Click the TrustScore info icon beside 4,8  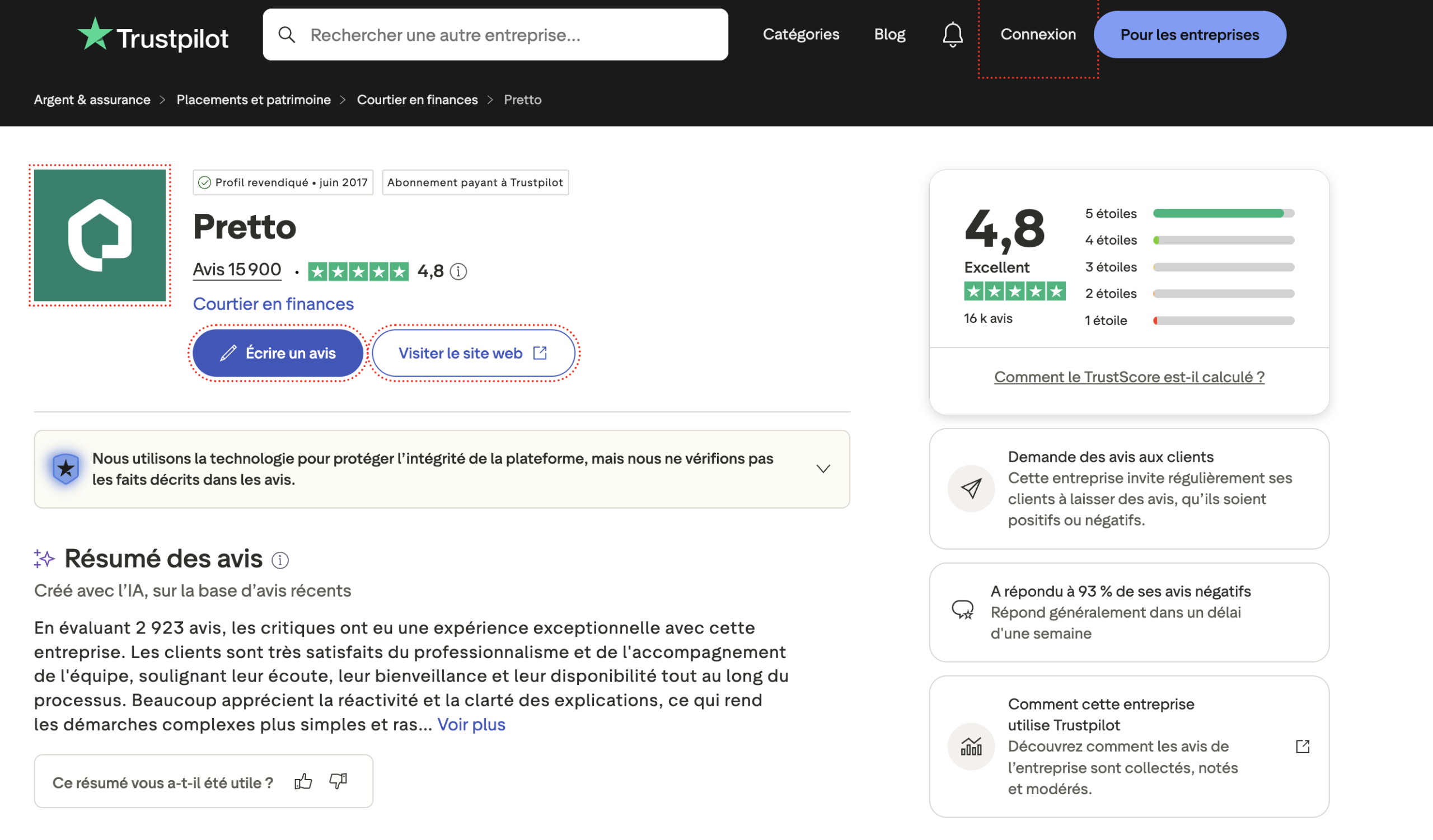pyautogui.click(x=458, y=271)
